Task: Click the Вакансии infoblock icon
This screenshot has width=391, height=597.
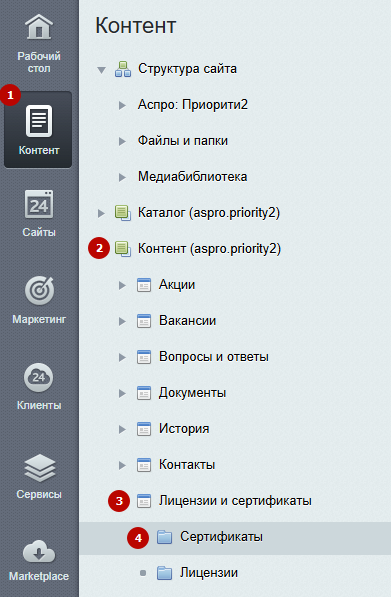Action: (144, 321)
